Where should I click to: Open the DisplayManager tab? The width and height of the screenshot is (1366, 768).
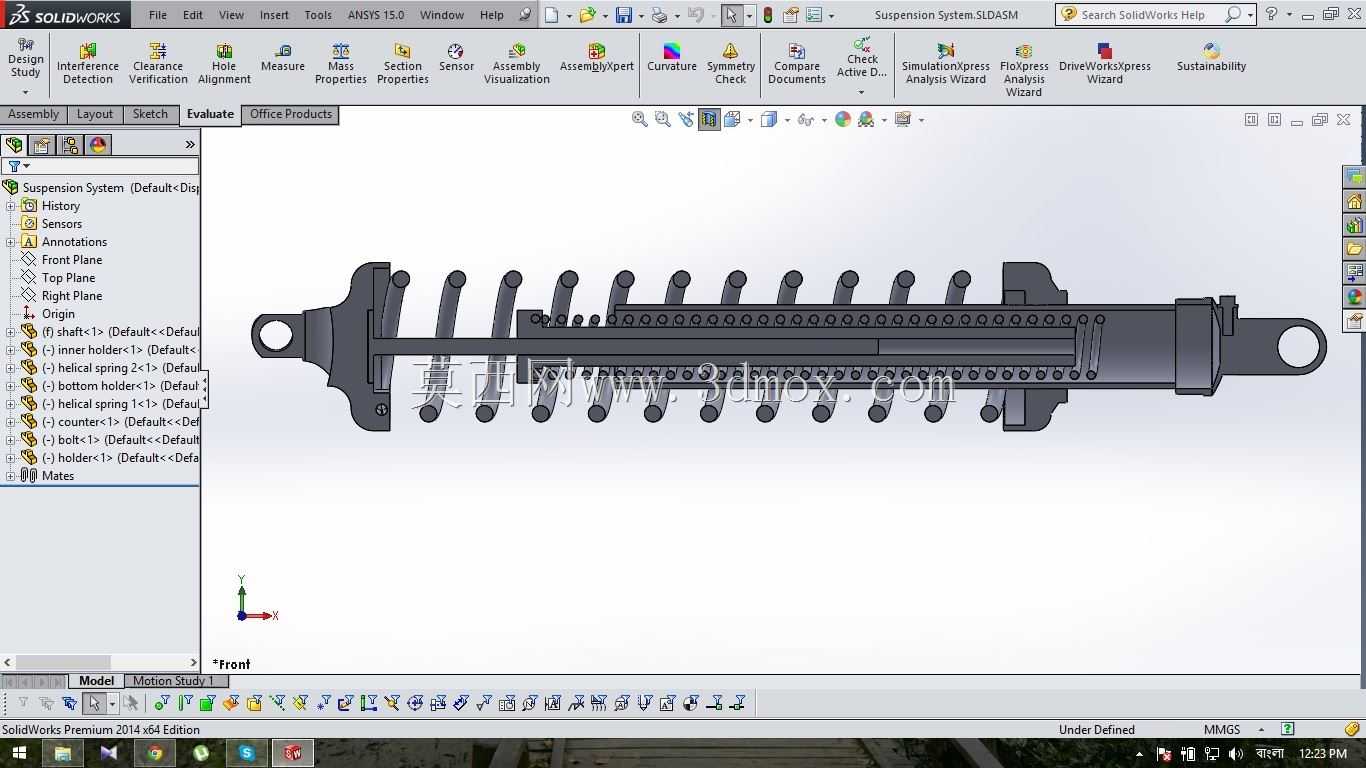(98, 145)
